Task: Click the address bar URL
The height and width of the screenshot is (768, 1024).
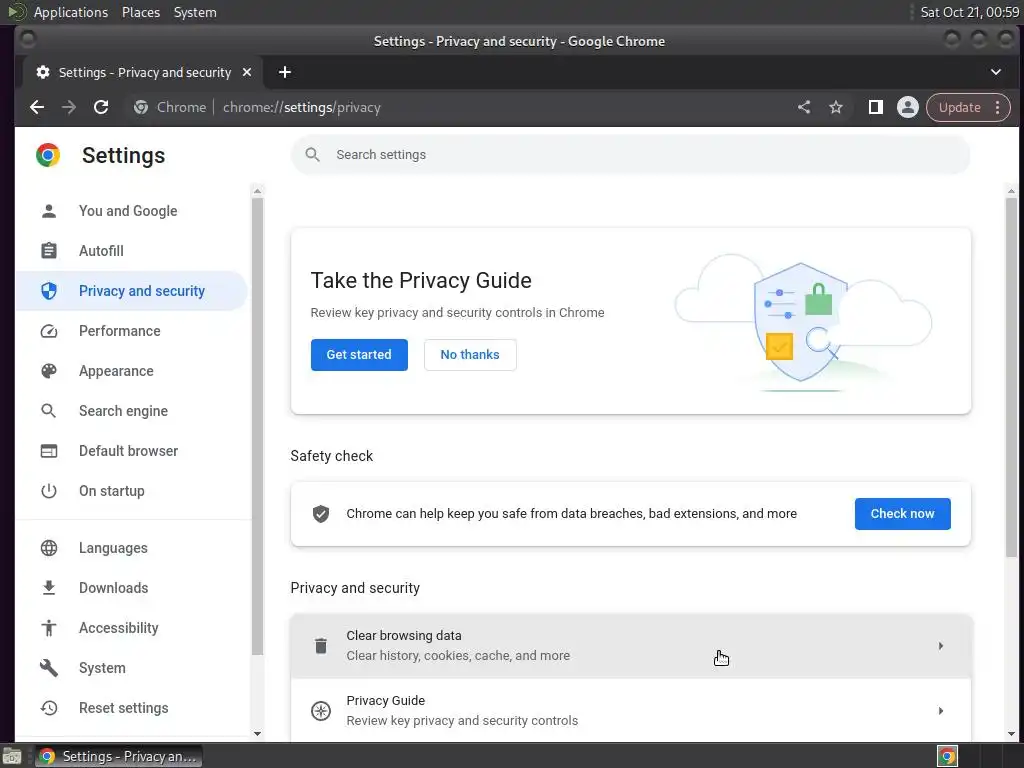Action: pyautogui.click(x=302, y=107)
